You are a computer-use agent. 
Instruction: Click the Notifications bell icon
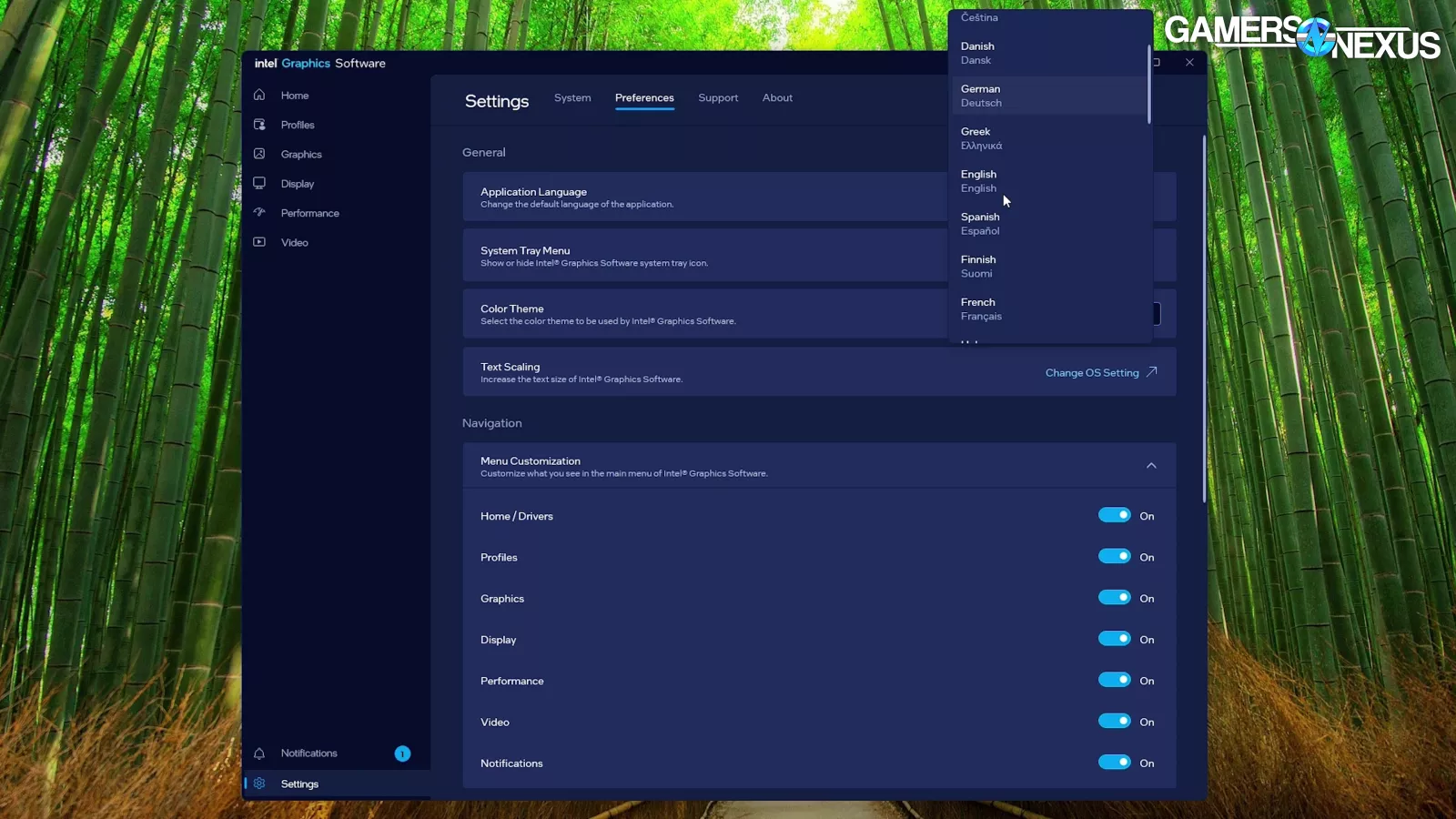click(258, 753)
